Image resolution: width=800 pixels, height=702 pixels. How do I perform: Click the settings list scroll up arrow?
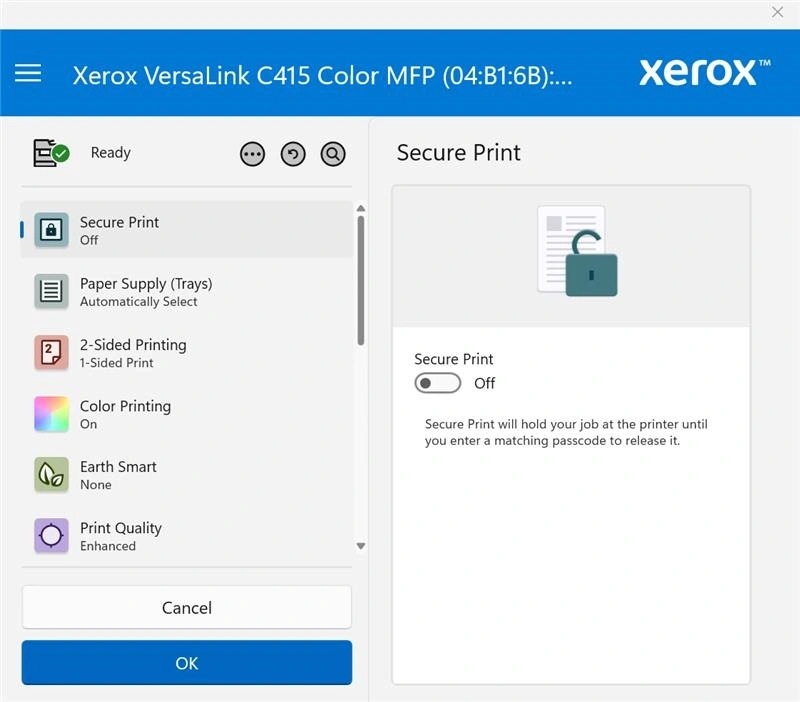[361, 208]
